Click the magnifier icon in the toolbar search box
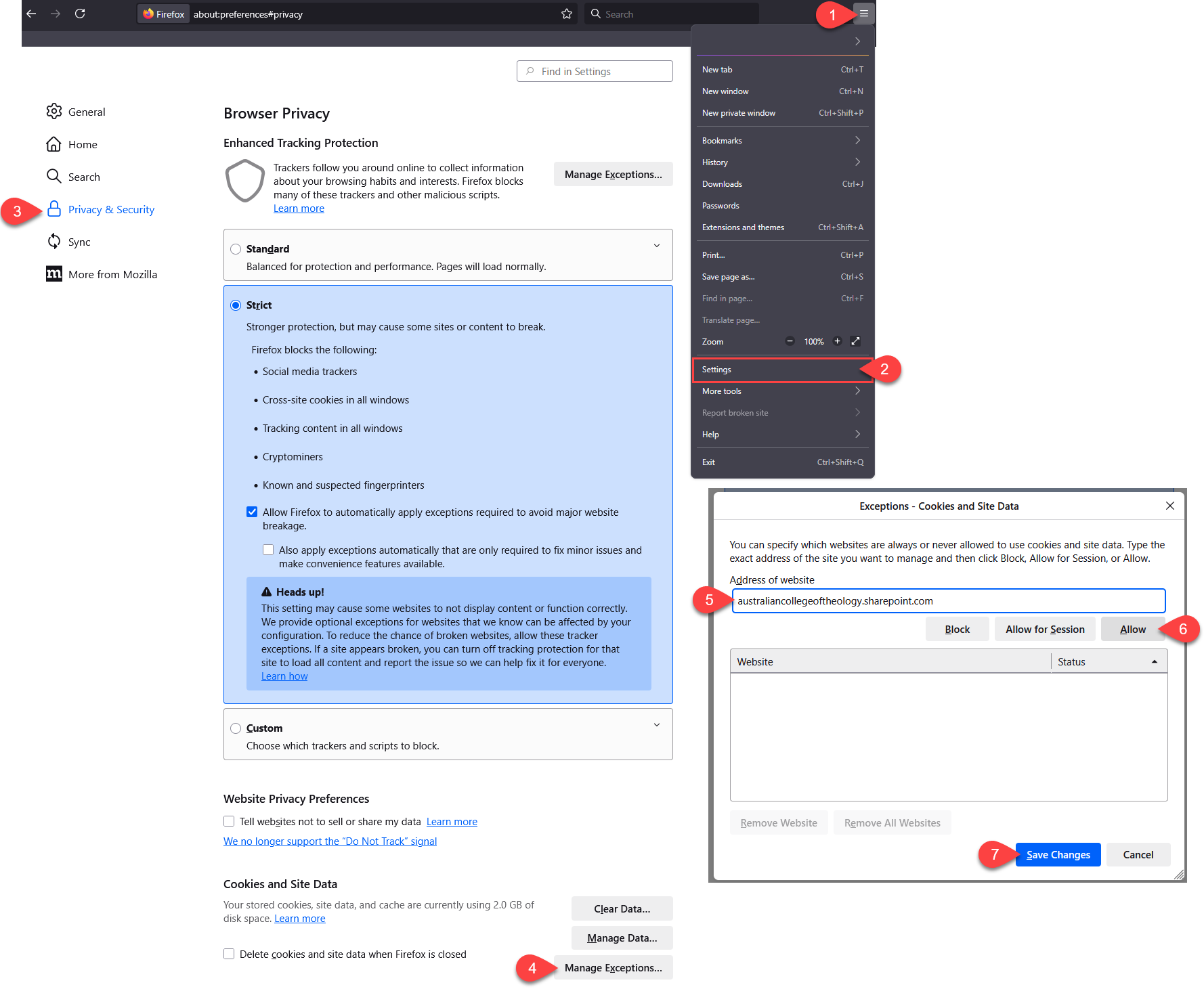 (596, 14)
